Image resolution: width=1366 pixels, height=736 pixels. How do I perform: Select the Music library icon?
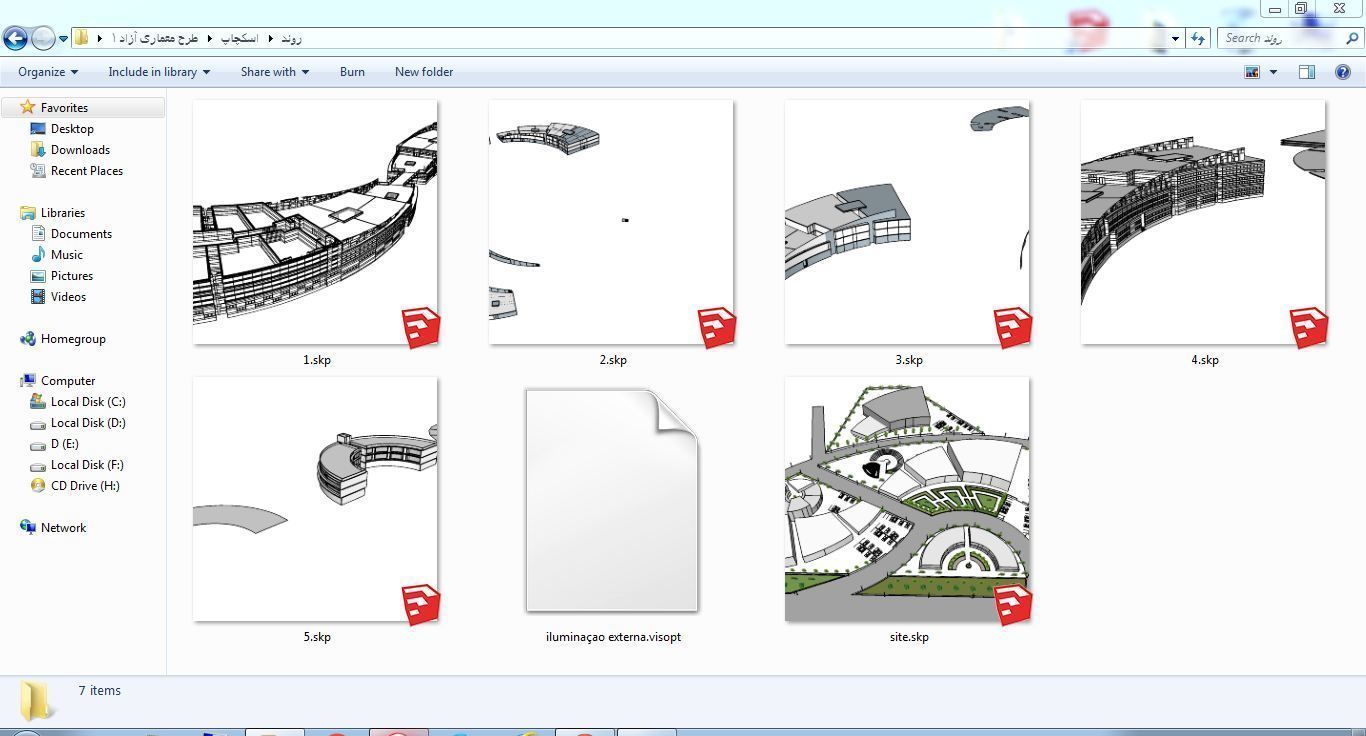click(x=38, y=255)
